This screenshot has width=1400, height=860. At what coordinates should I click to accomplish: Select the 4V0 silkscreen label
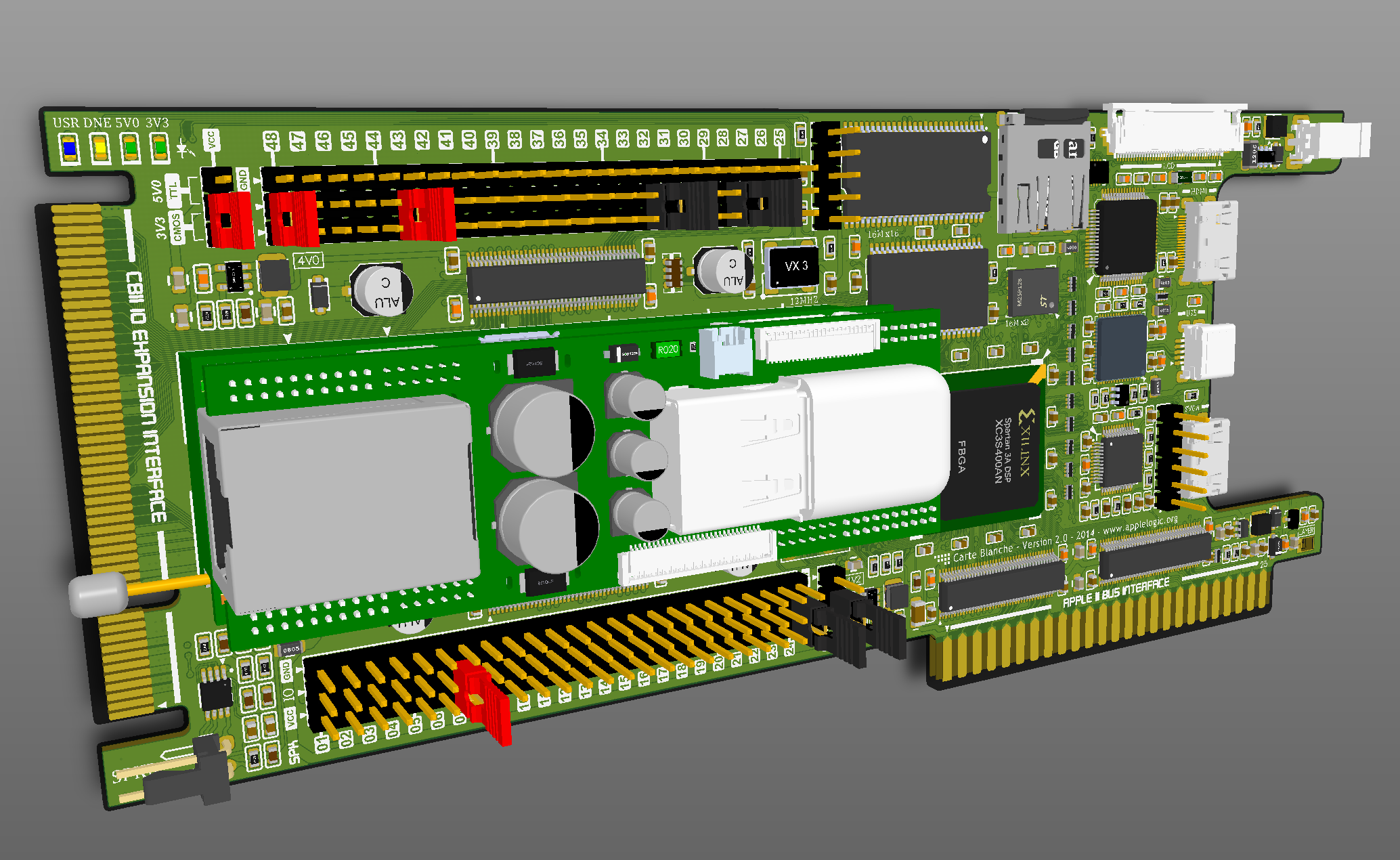pyautogui.click(x=309, y=260)
